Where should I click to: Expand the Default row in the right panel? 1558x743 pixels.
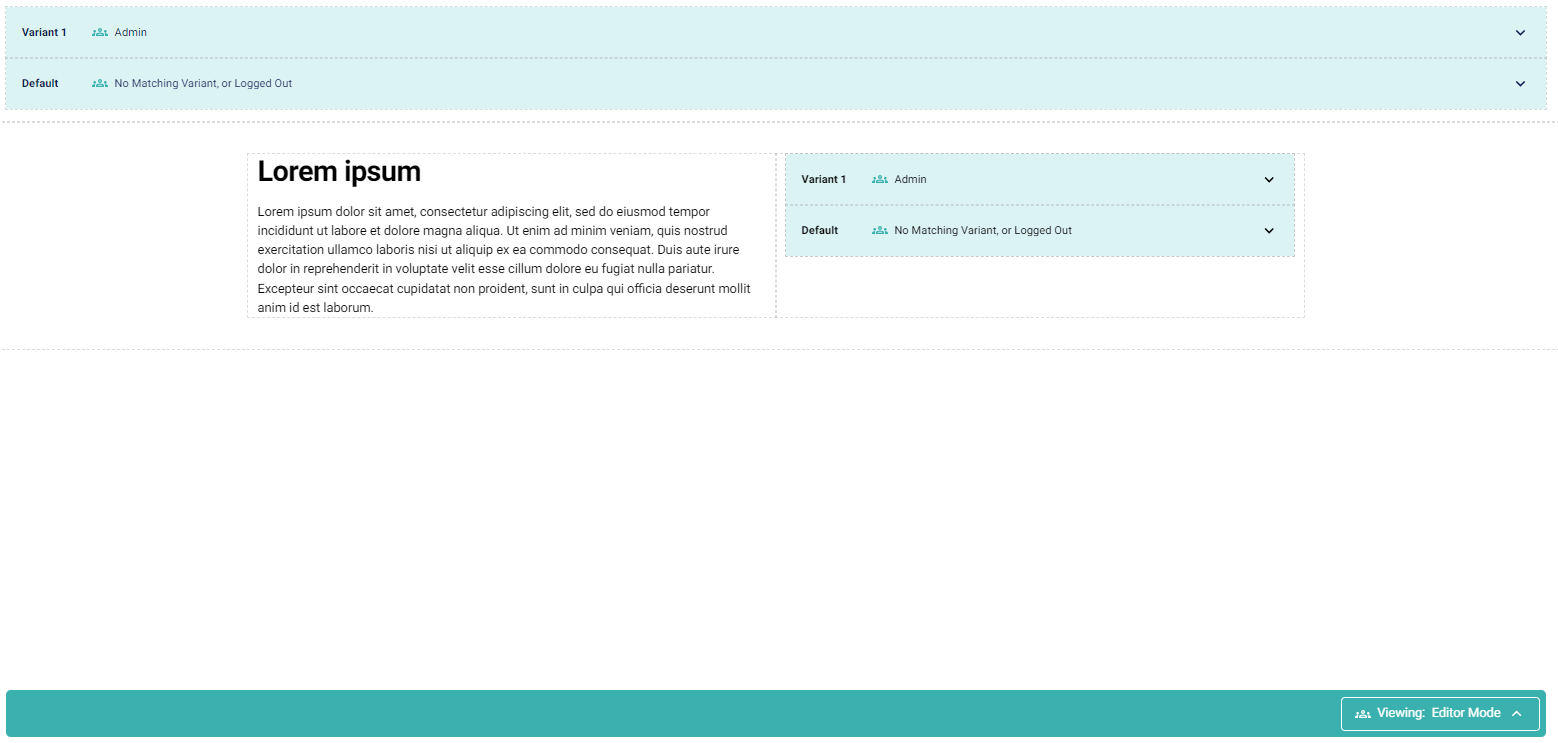click(x=1269, y=230)
